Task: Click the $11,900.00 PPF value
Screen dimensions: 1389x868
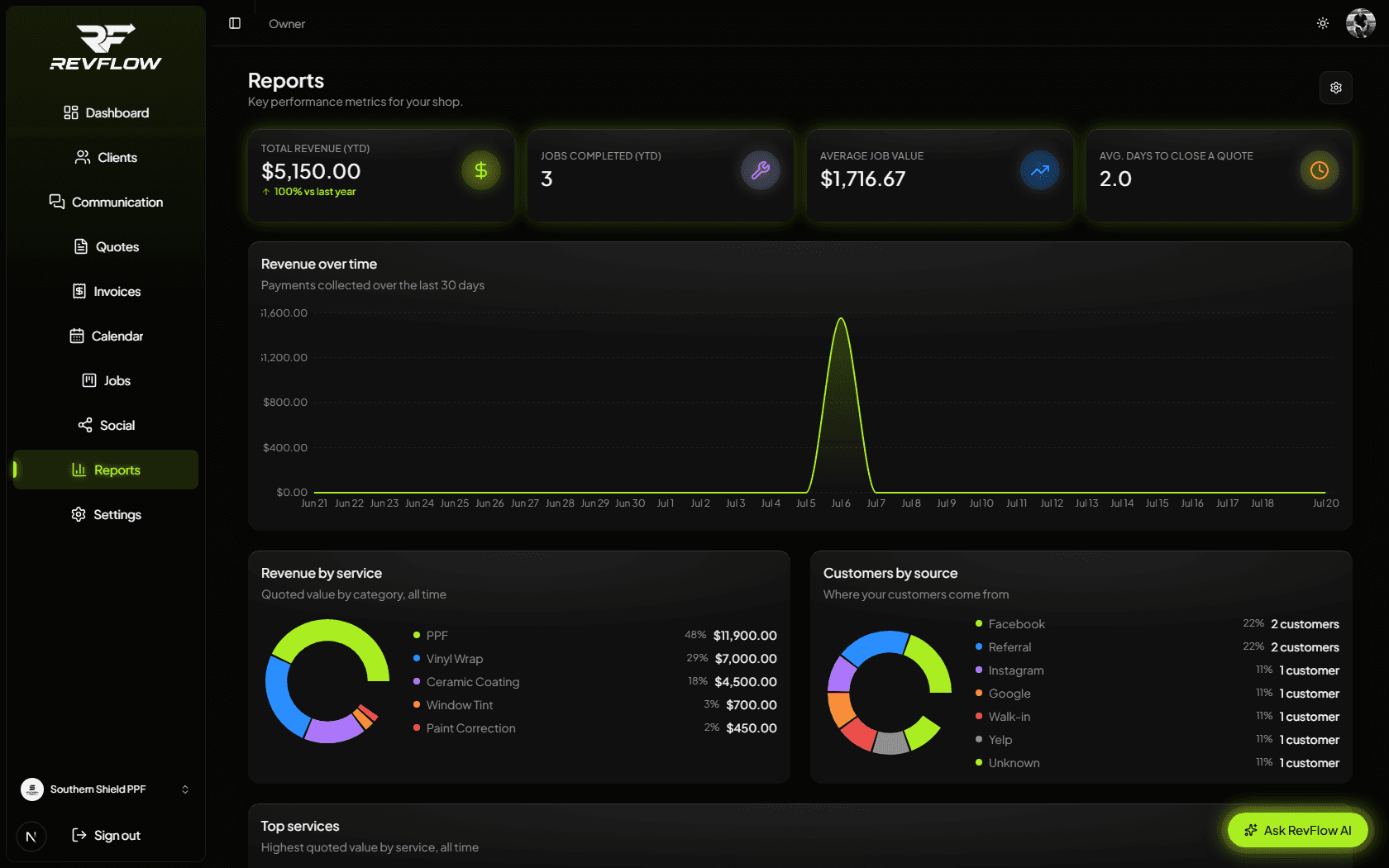Action: (x=745, y=635)
